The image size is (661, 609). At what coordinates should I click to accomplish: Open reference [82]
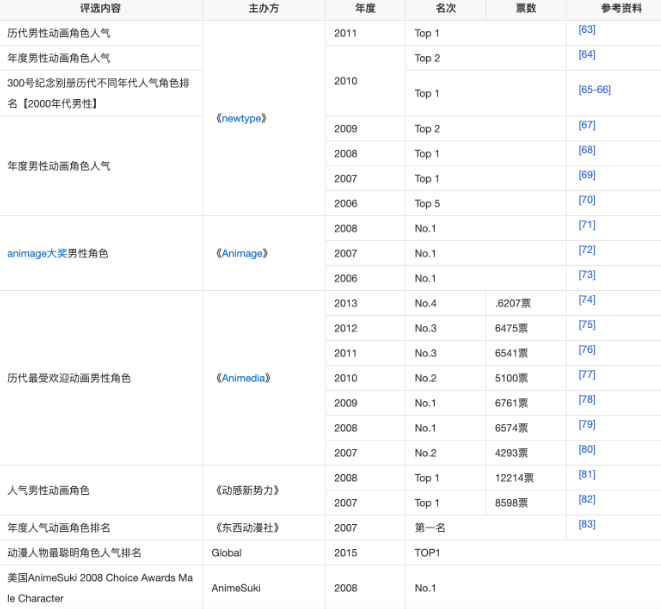tap(587, 499)
